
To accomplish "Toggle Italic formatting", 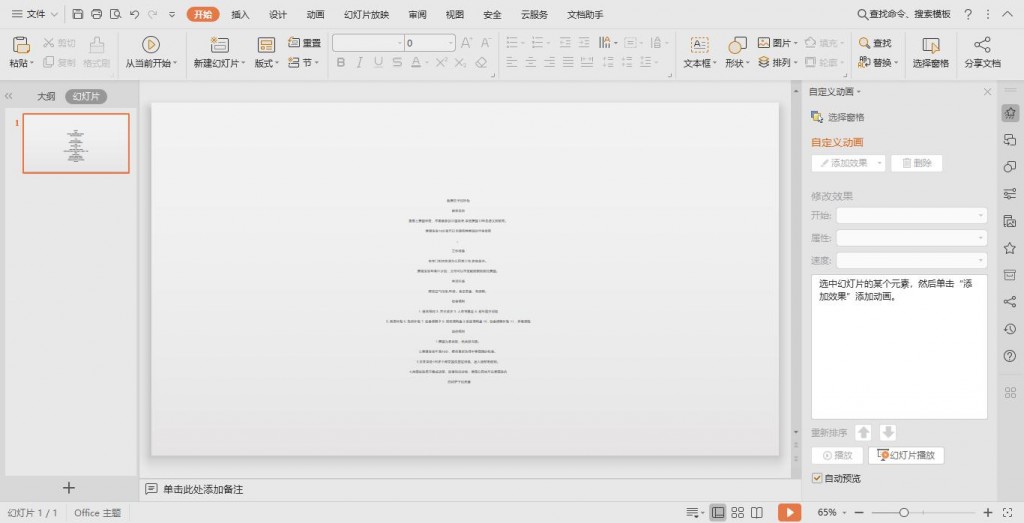I will [x=359, y=63].
